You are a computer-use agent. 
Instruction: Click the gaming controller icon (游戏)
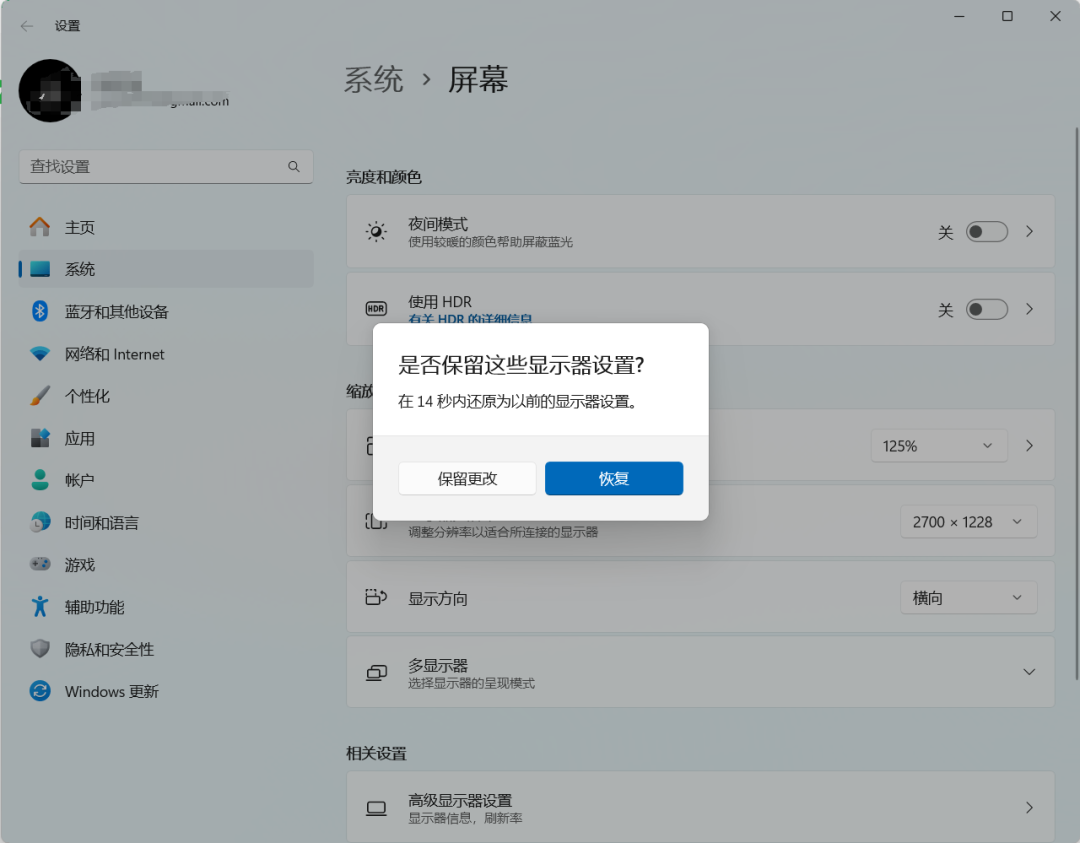coord(40,564)
